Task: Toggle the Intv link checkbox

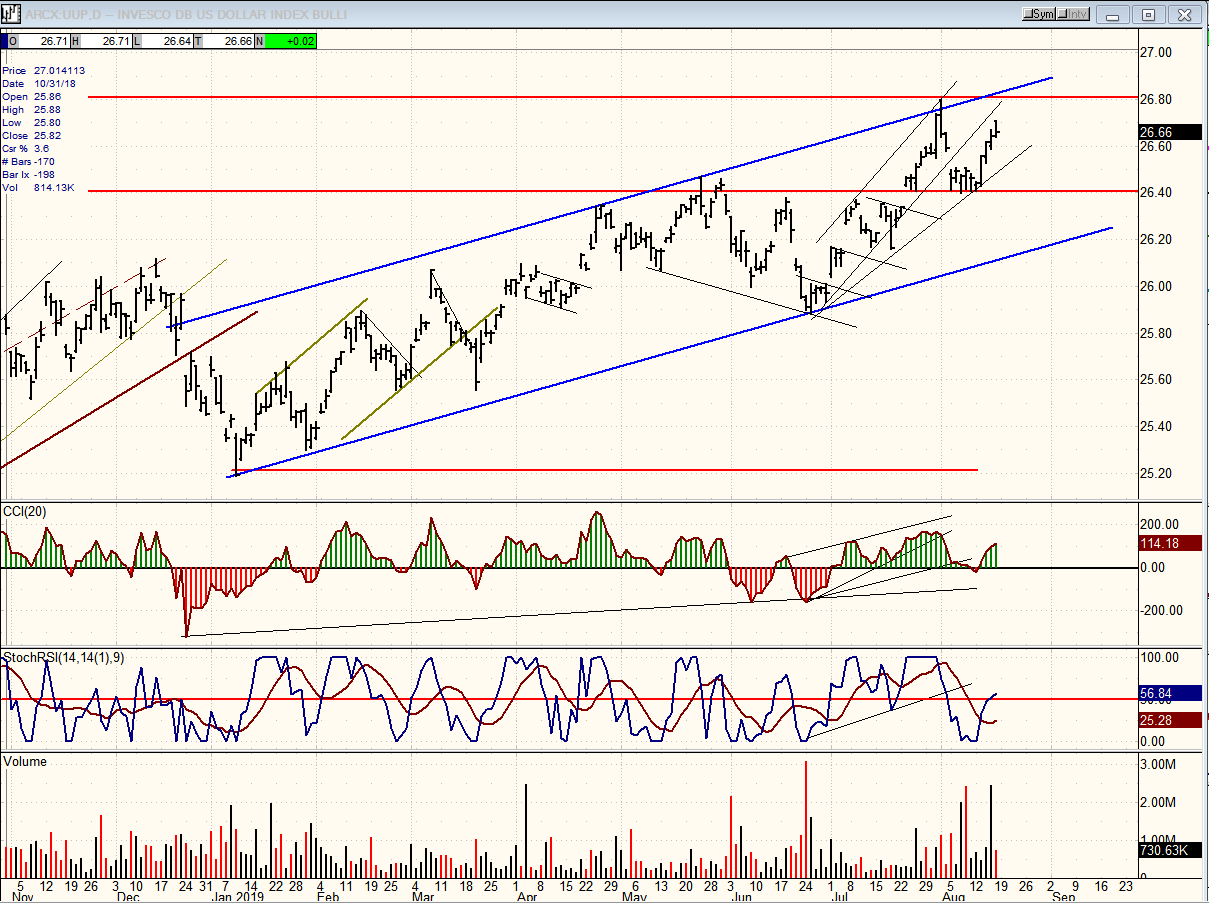Action: pyautogui.click(x=1074, y=14)
